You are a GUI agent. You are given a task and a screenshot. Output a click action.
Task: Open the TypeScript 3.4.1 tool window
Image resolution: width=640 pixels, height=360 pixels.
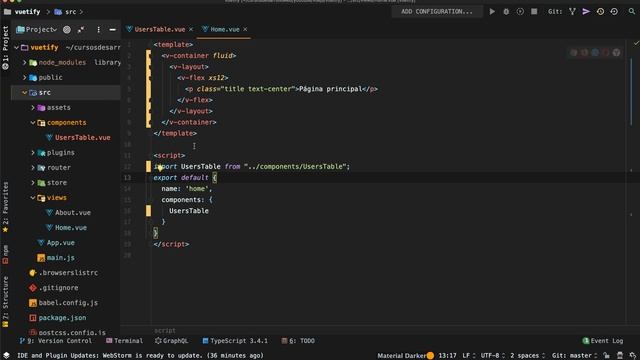(x=235, y=341)
